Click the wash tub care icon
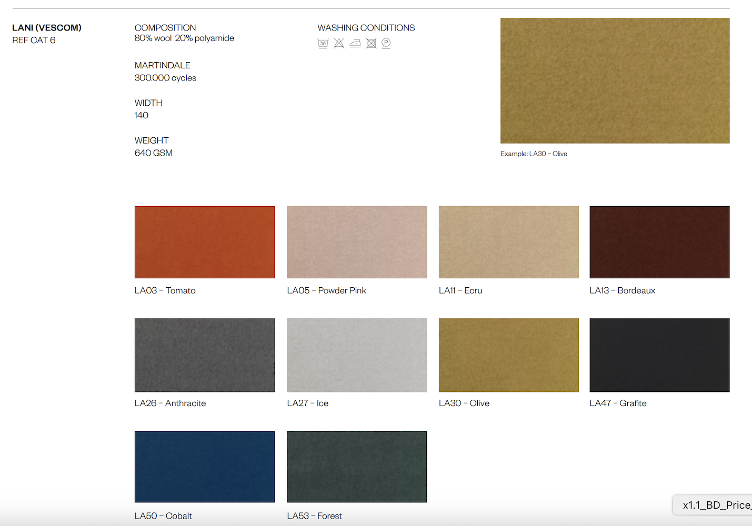Viewport: 752px width, 526px height. click(x=323, y=44)
